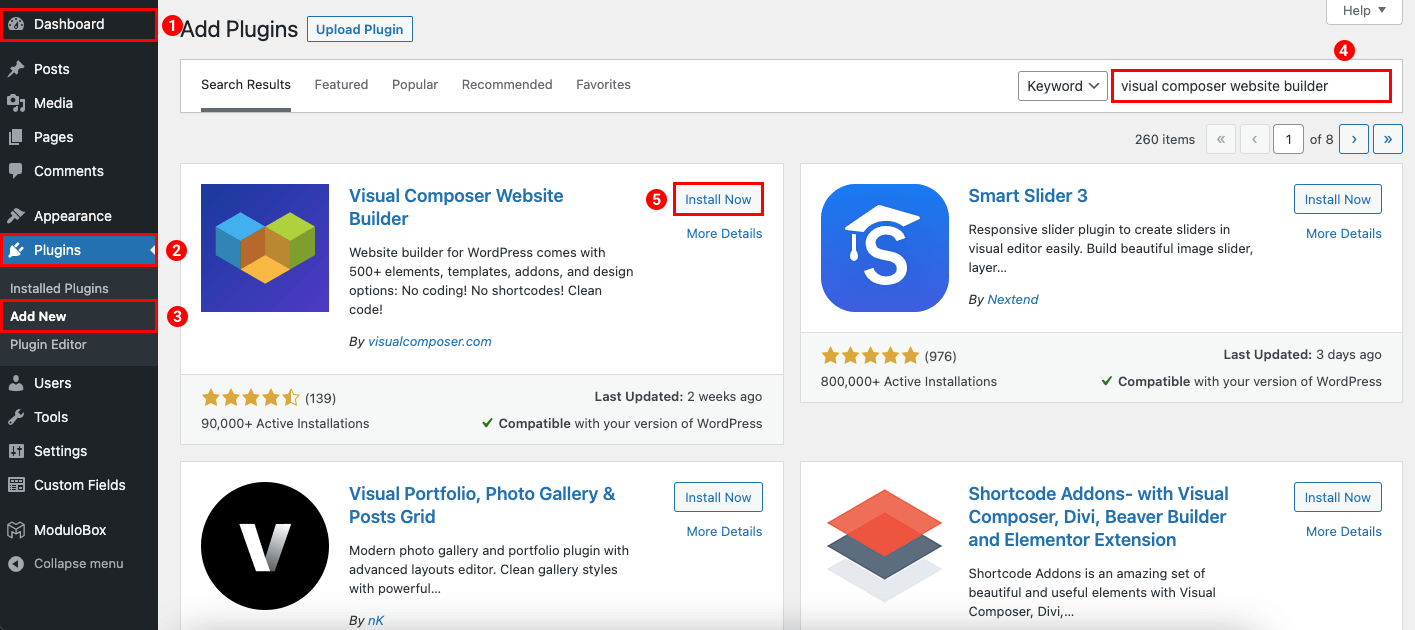Click Collapse menu text in sidebar
The width and height of the screenshot is (1415, 630).
79,564
